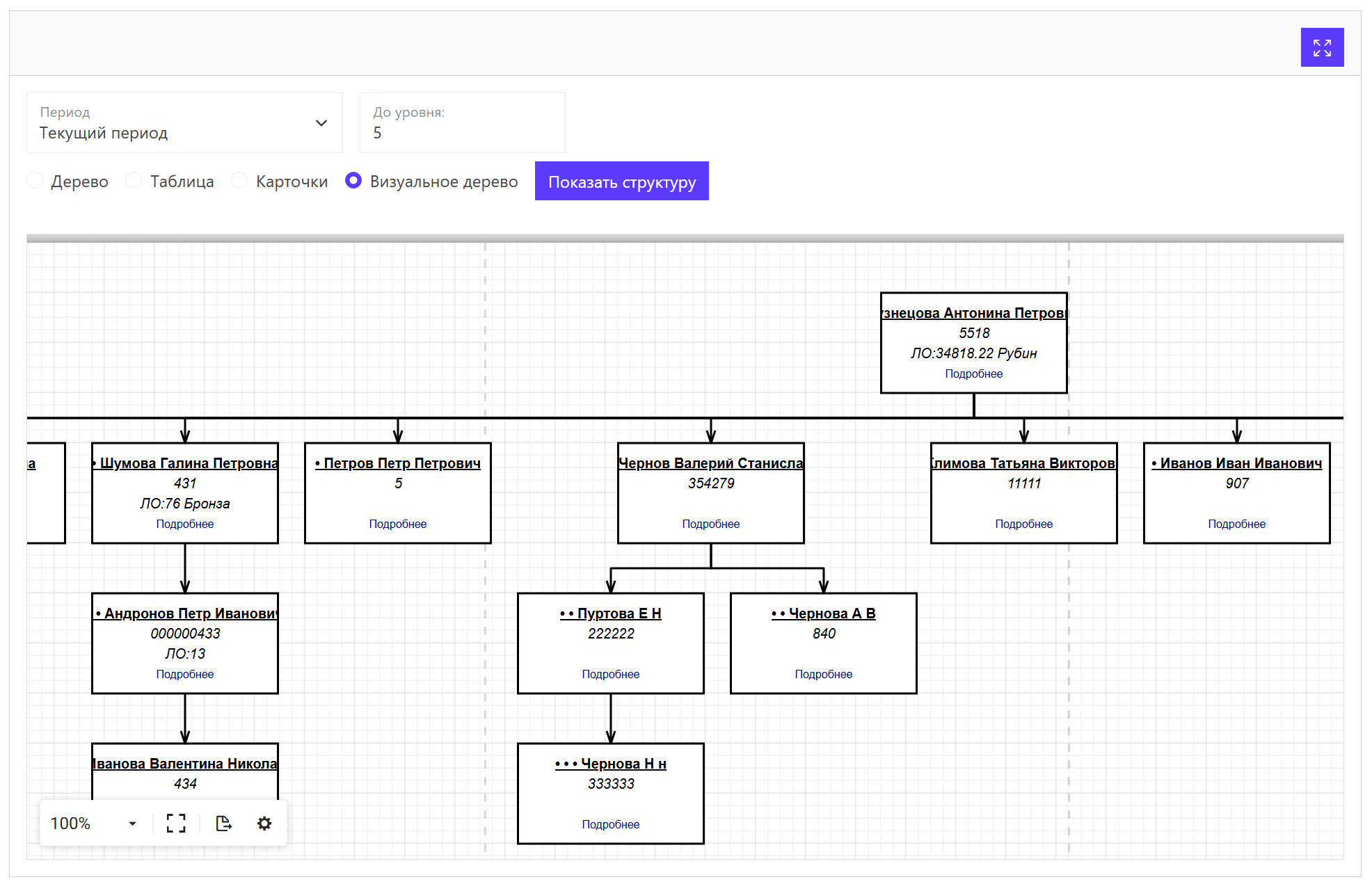Click the fit-to-screen icon in zoom toolbar

[176, 824]
